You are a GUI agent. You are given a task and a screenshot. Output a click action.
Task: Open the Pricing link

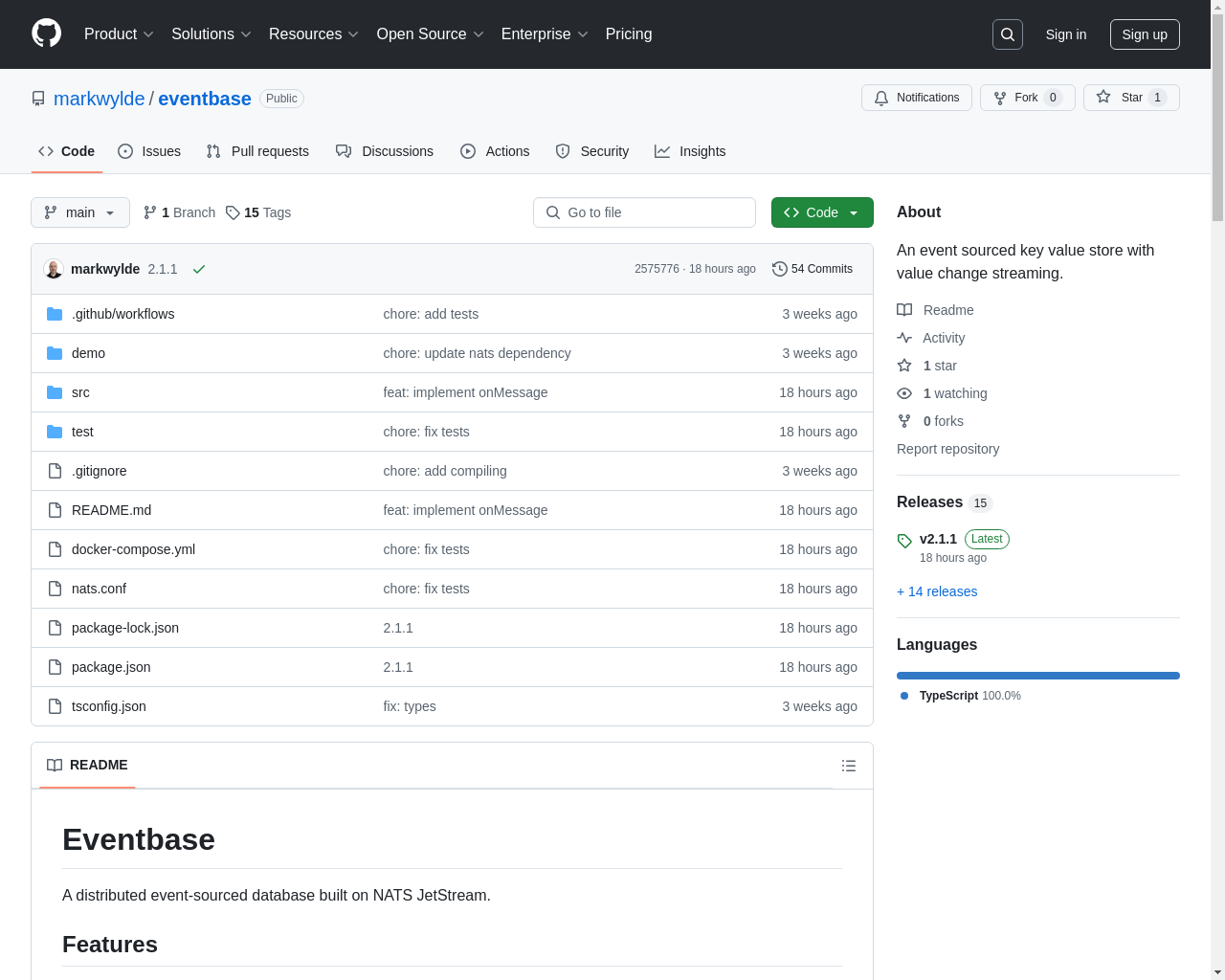click(x=629, y=34)
